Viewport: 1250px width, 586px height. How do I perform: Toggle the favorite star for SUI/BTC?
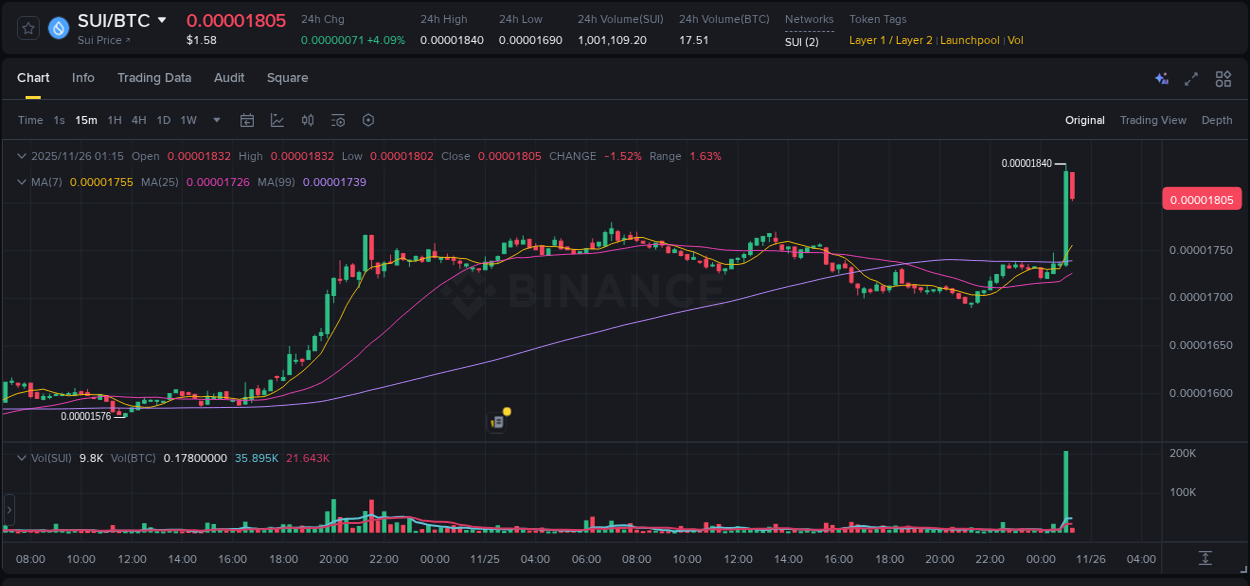tap(27, 28)
